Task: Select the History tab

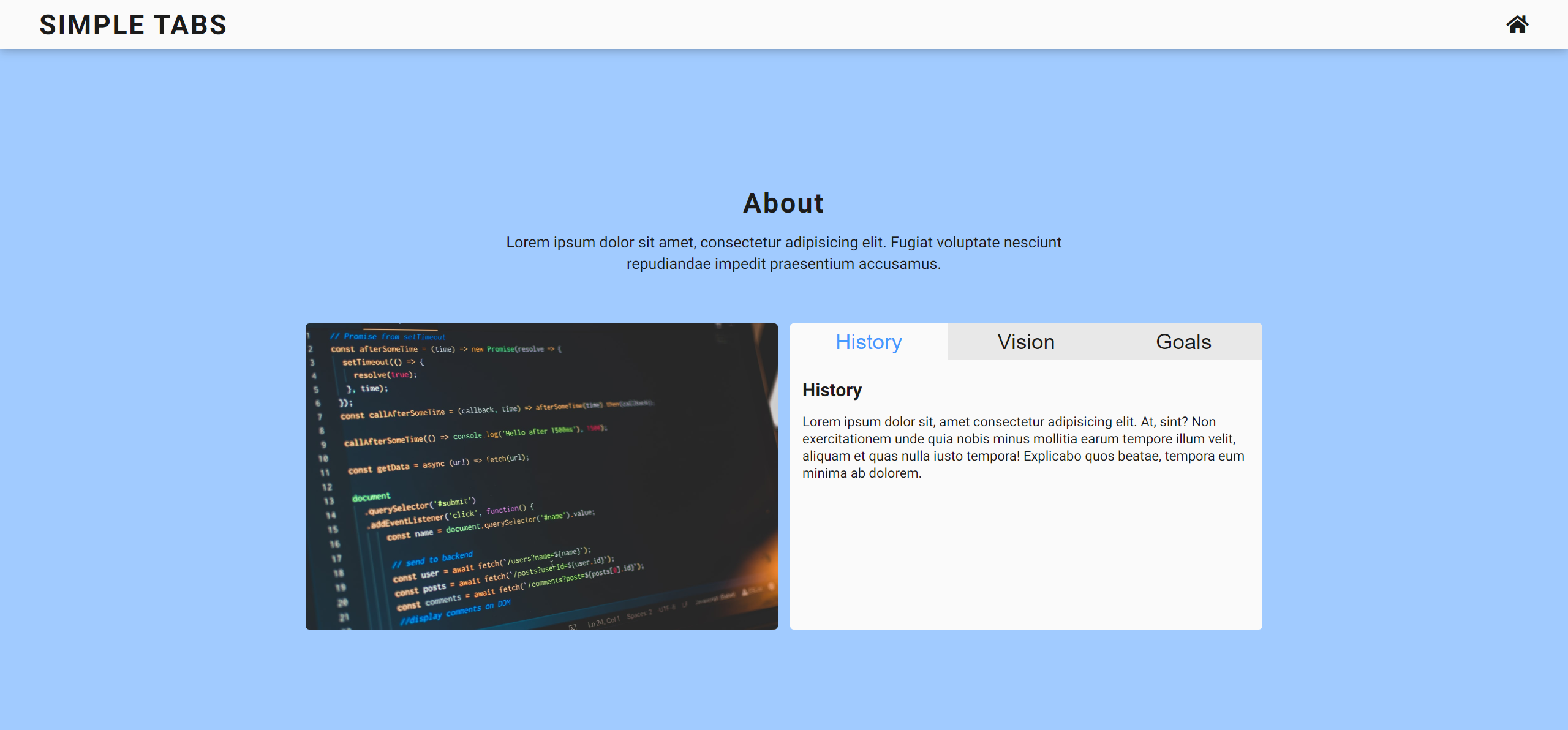Action: pos(869,342)
